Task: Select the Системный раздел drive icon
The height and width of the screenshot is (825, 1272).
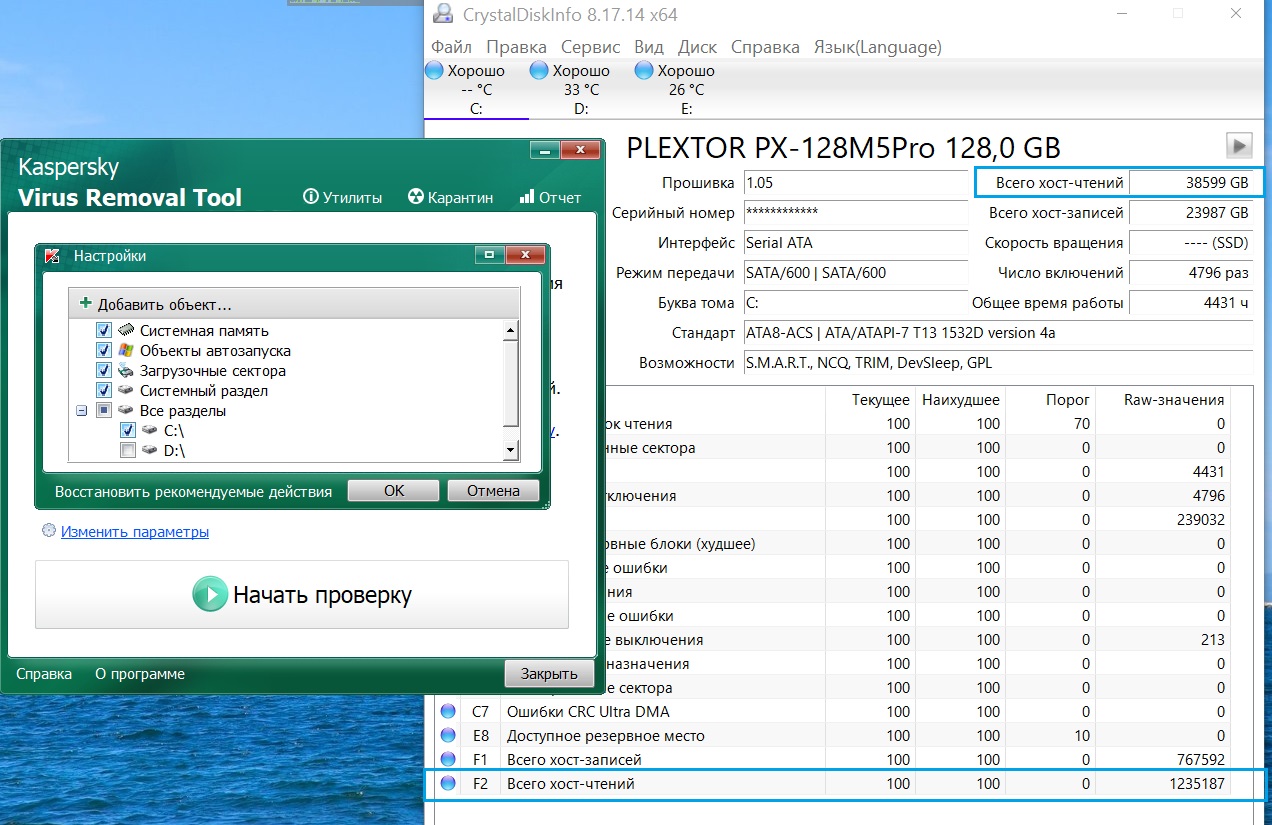Action: tap(126, 390)
